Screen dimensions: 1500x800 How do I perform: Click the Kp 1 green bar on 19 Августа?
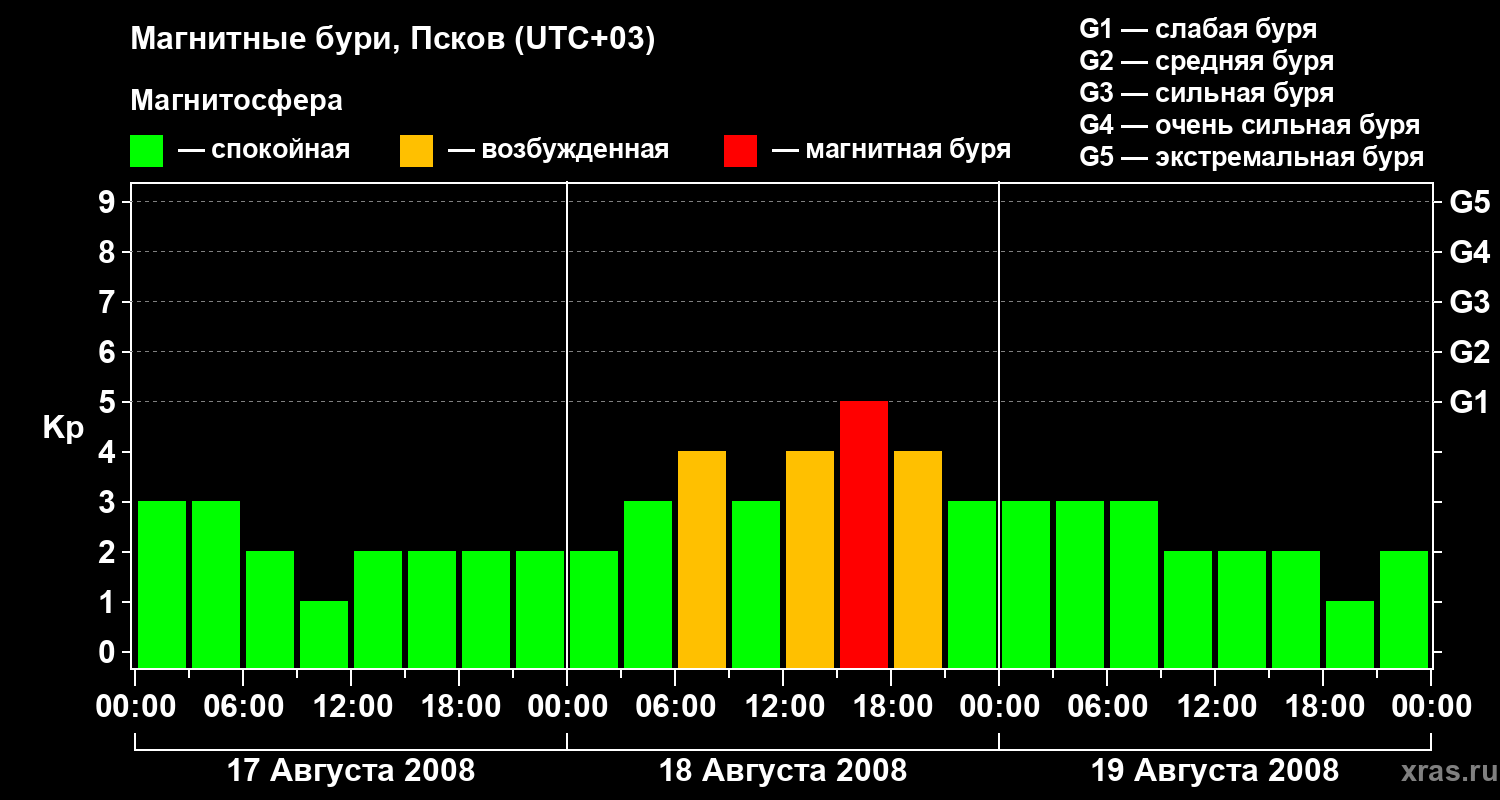1350,634
